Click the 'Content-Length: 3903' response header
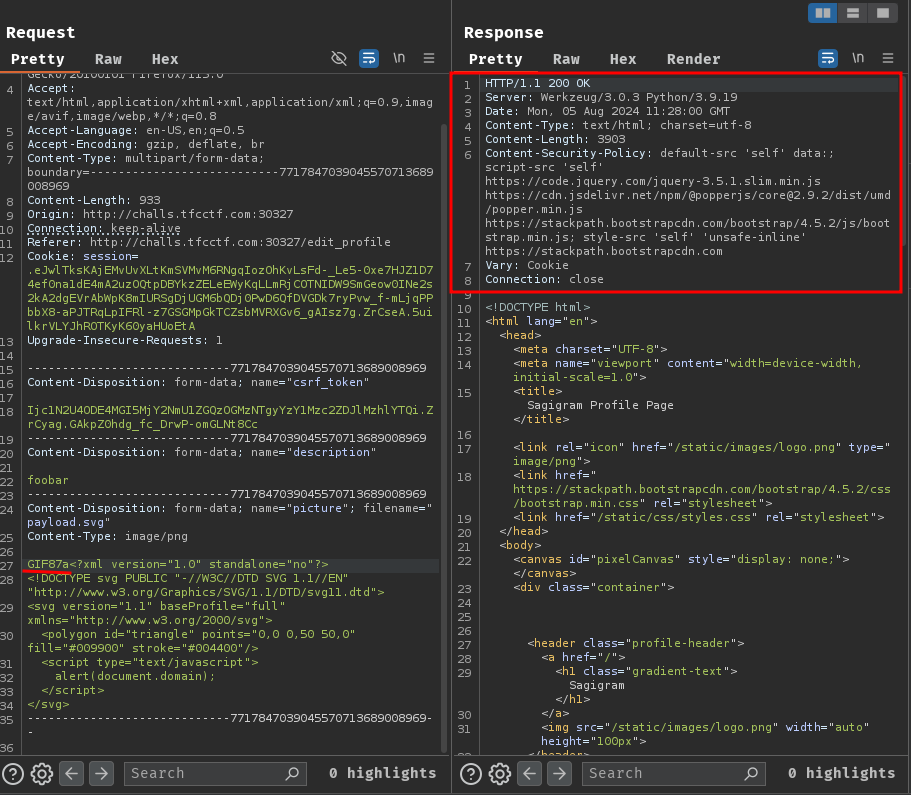Viewport: 911px width, 795px height. [x=555, y=139]
